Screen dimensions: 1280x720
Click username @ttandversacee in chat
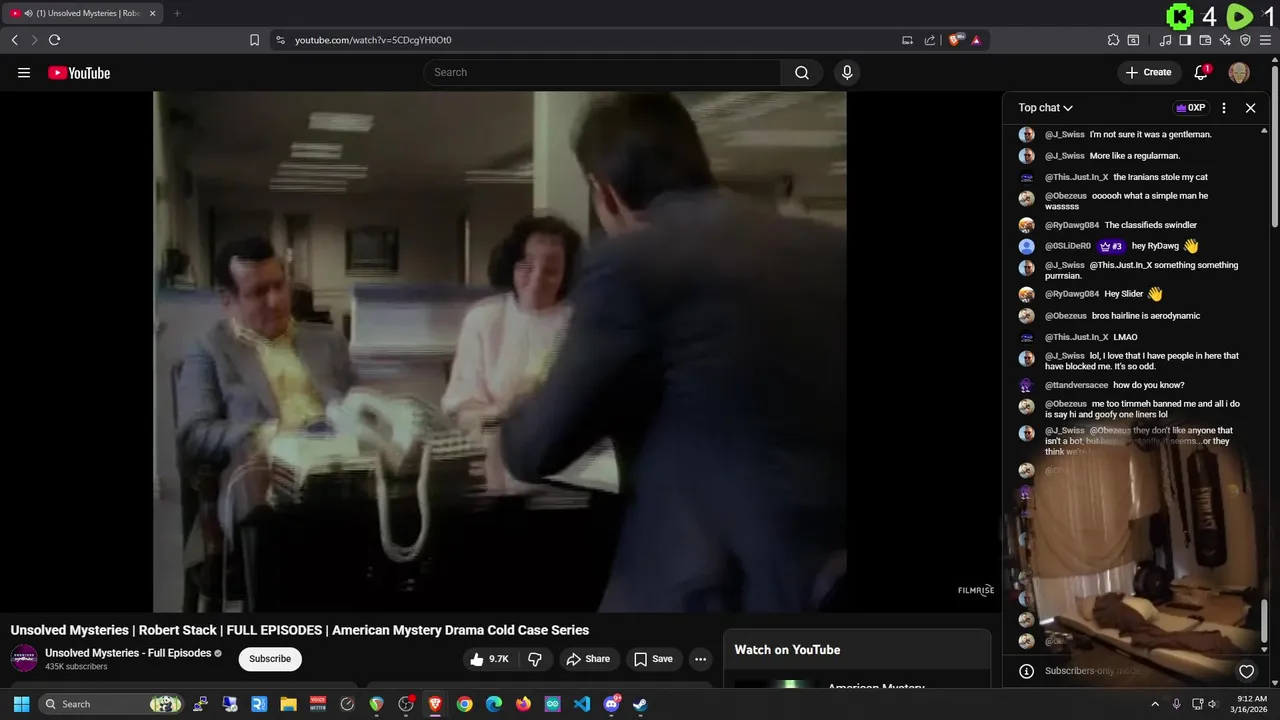point(1076,385)
